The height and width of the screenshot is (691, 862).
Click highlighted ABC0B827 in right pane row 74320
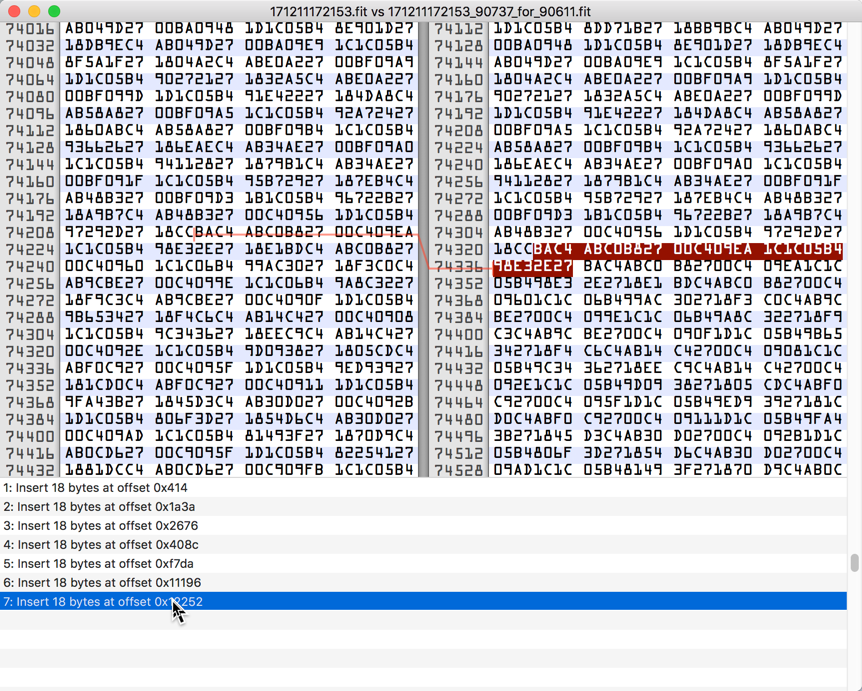coord(623,249)
